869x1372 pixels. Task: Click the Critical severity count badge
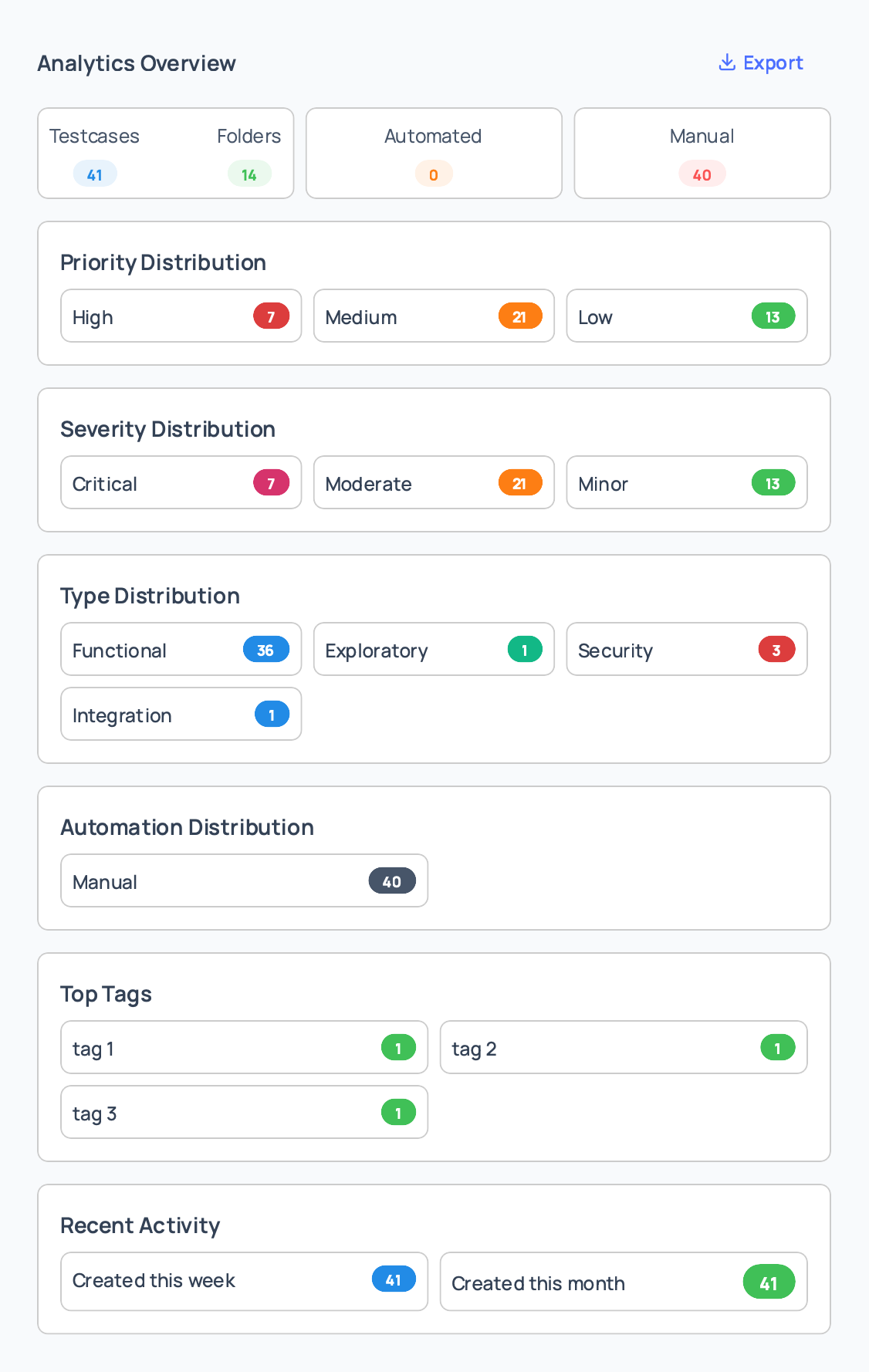coord(271,482)
